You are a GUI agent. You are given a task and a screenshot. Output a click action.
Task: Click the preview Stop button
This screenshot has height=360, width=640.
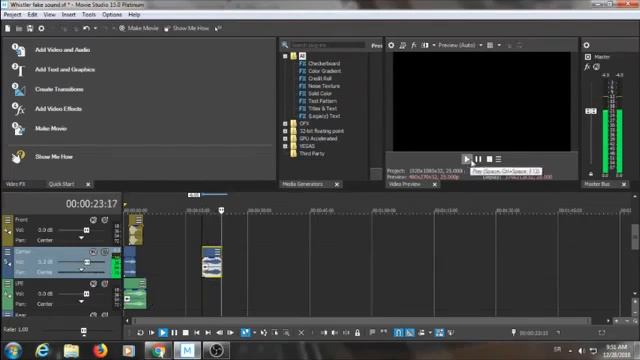[x=489, y=159]
